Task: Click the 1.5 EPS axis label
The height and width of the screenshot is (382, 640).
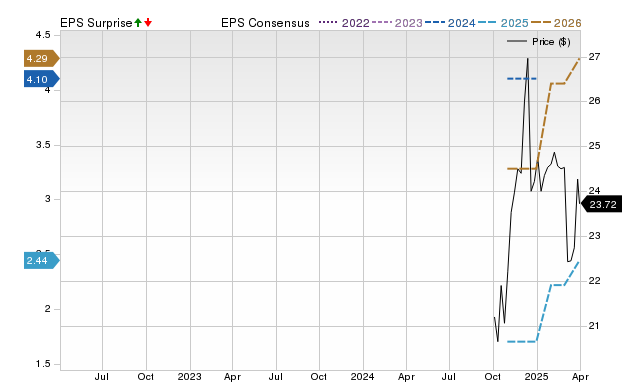Action: point(43,364)
